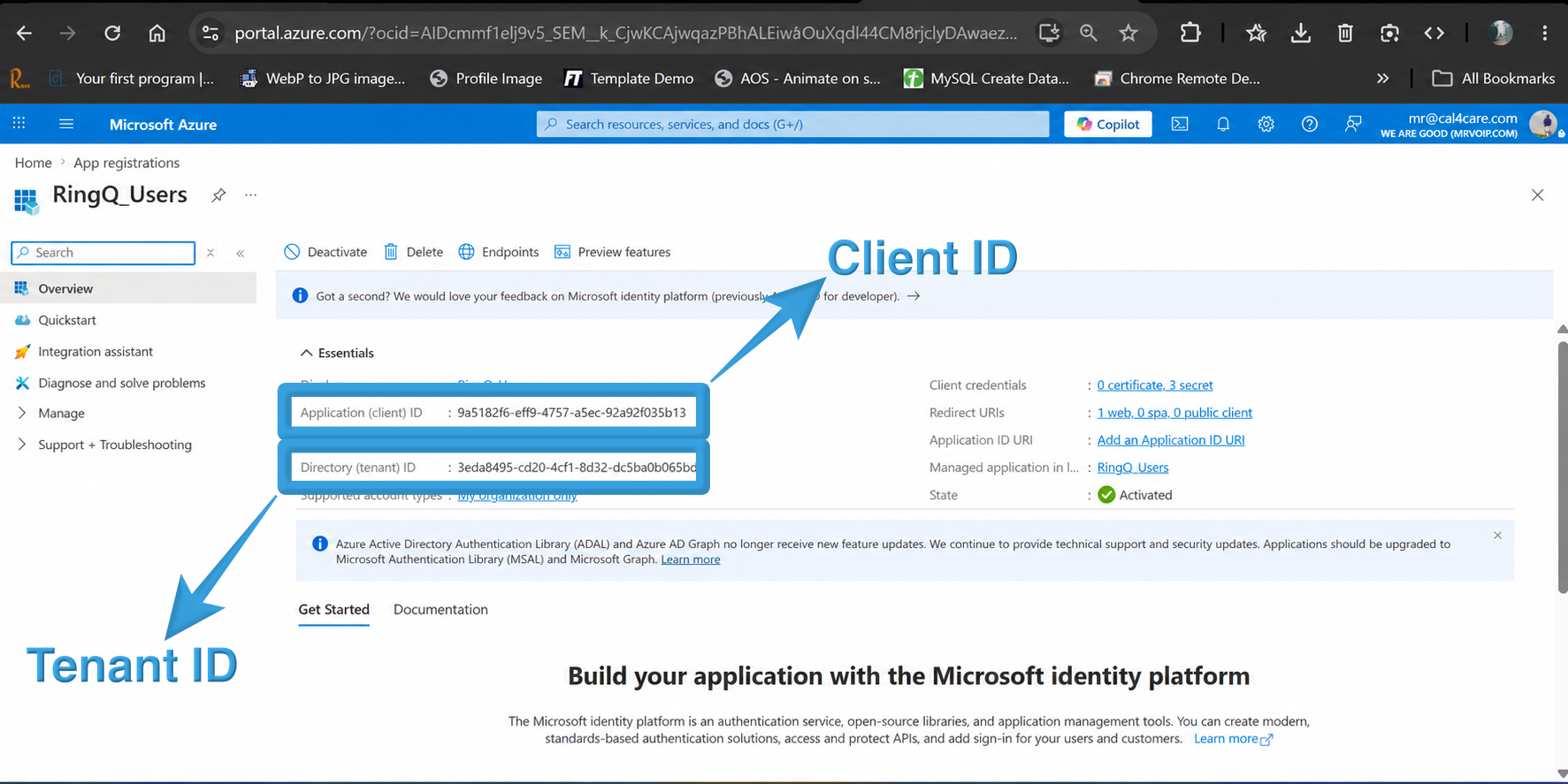Click the sidebar Search field
The image size is (1568, 784).
coord(103,253)
